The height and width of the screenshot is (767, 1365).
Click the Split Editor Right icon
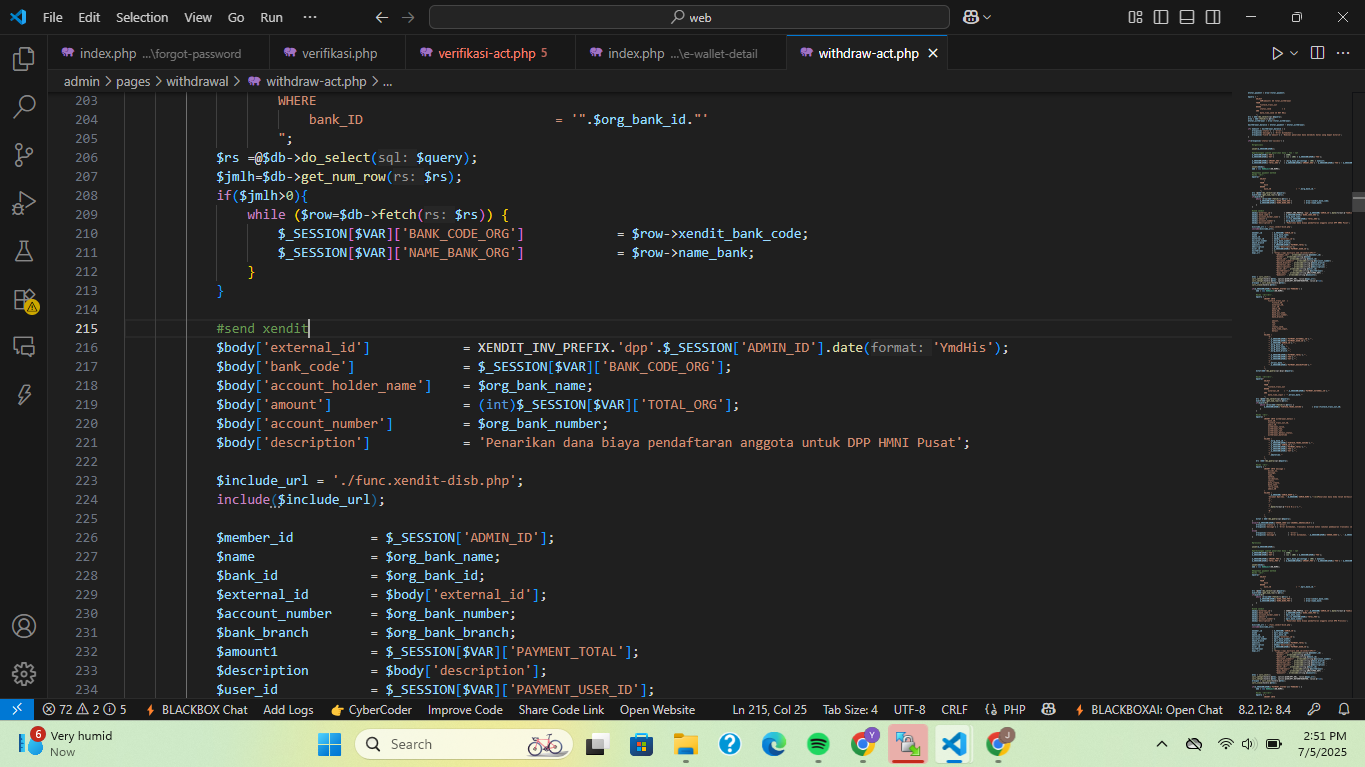1317,53
